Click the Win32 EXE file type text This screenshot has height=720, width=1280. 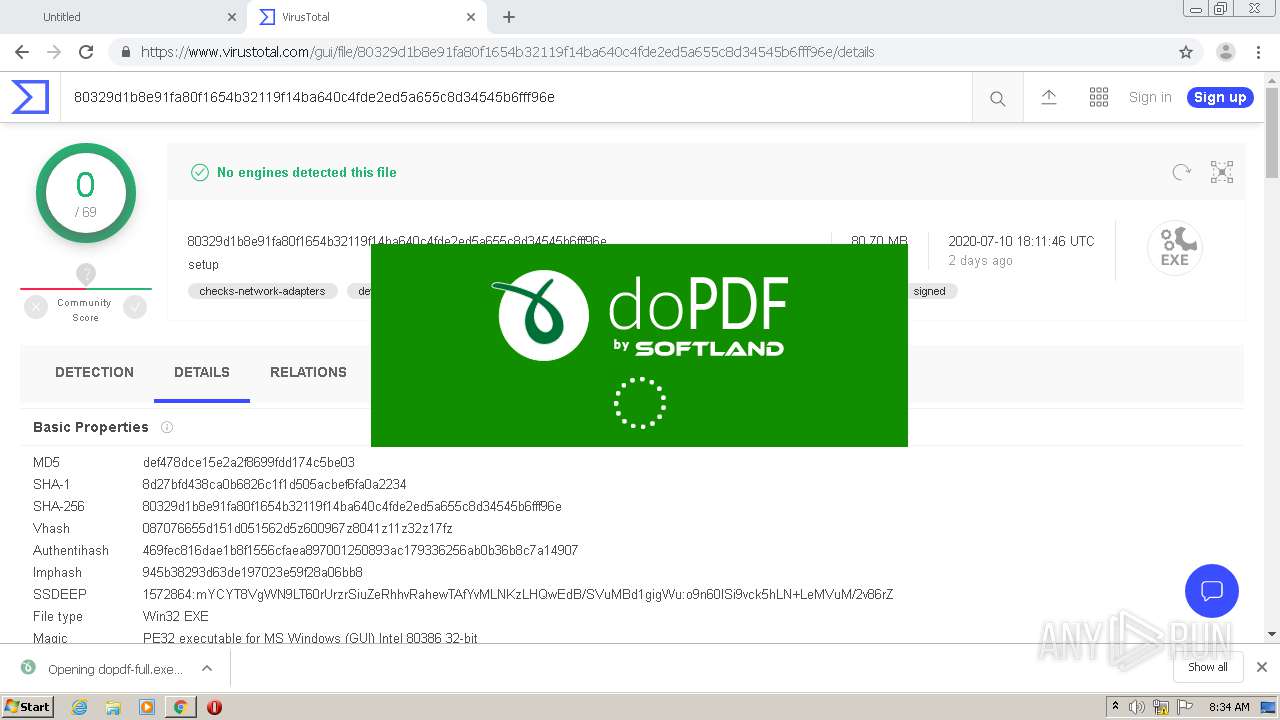coord(176,616)
